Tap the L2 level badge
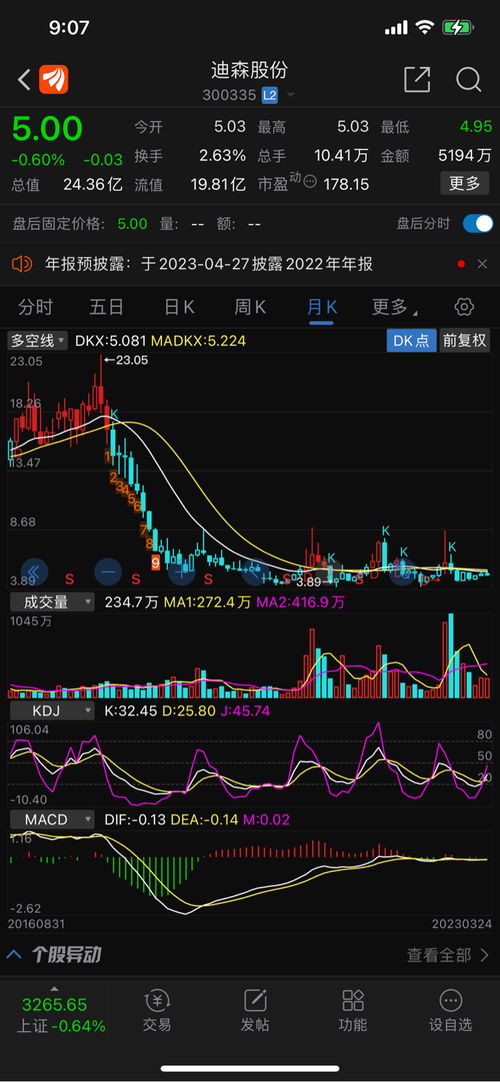The image size is (500, 1082). tap(270, 95)
